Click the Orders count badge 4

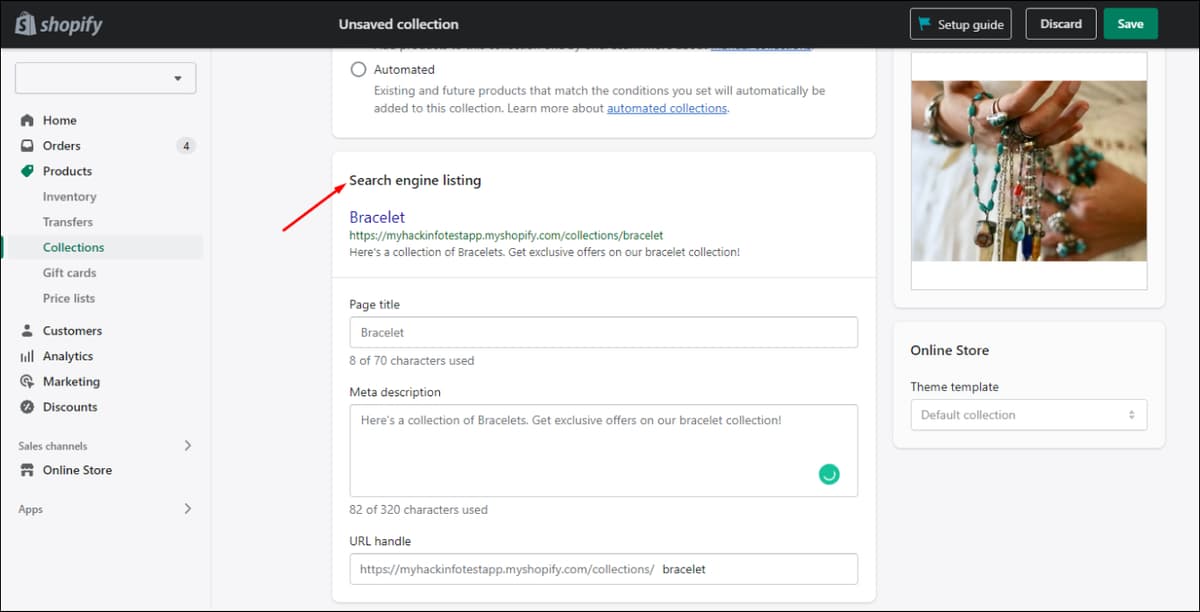(186, 146)
